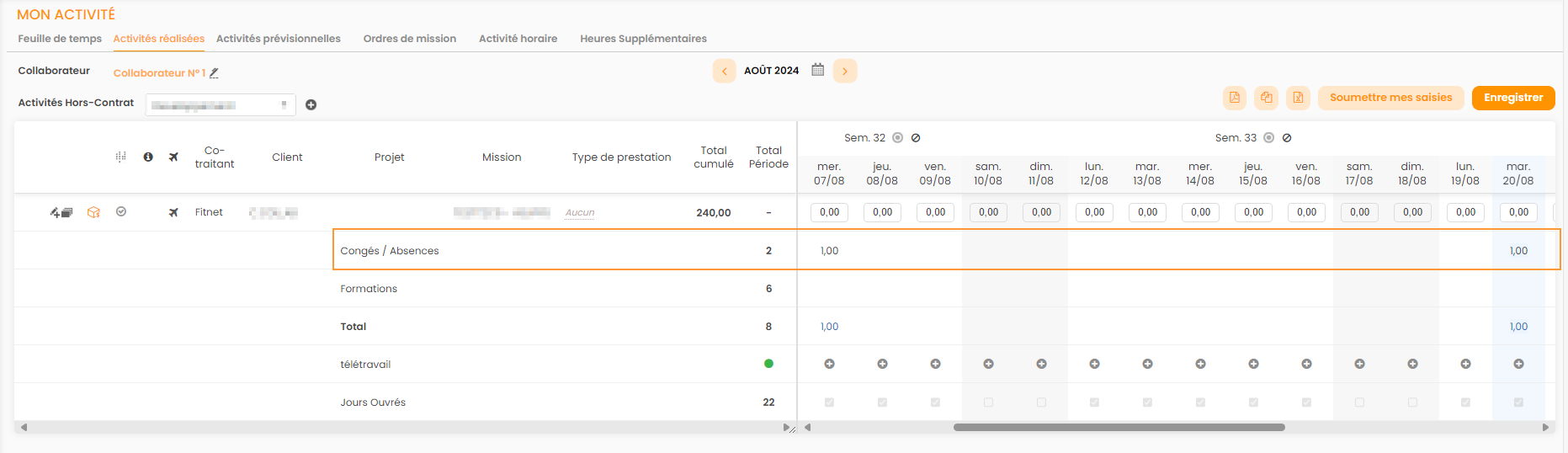This screenshot has width=1568, height=453.
Task: Click the Excel export icon
Action: click(x=1298, y=98)
